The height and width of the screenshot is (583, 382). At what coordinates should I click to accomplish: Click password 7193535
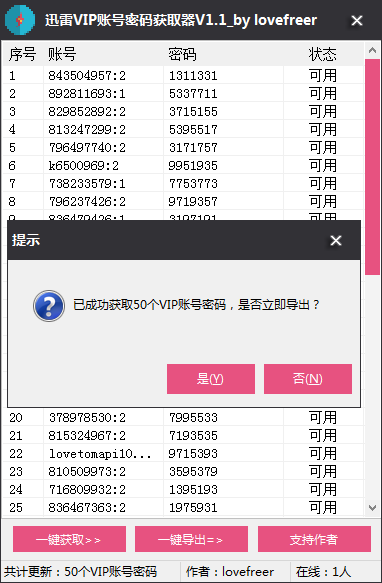[x=193, y=435]
